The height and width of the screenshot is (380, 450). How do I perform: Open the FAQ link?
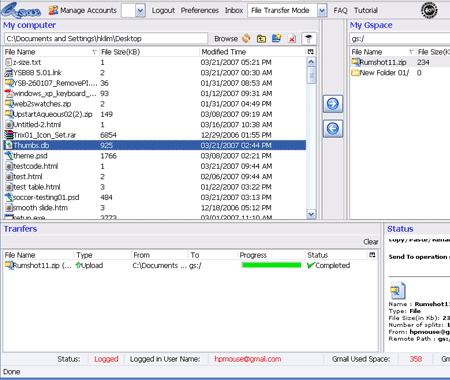click(340, 10)
